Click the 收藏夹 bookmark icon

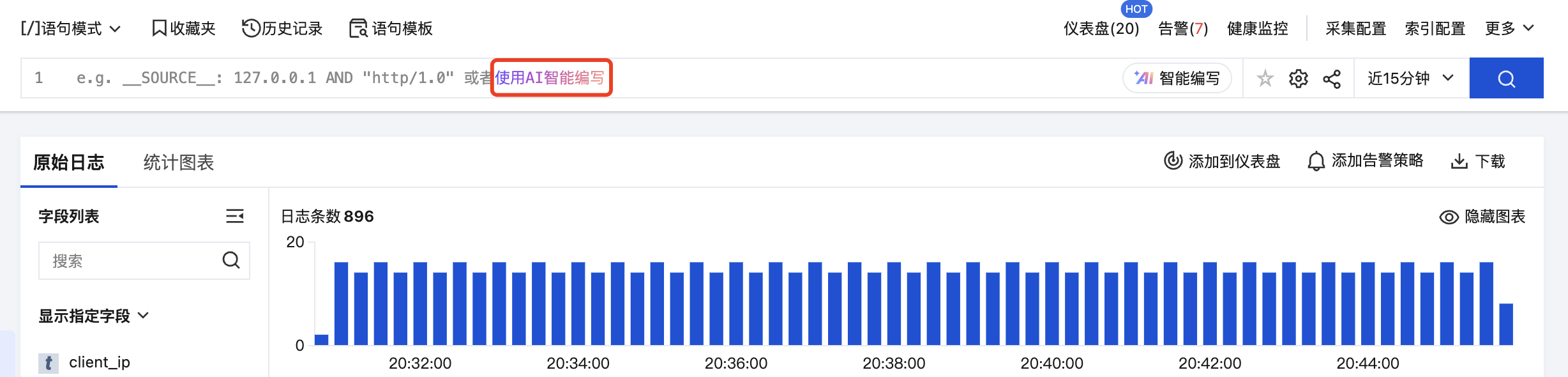tap(159, 28)
